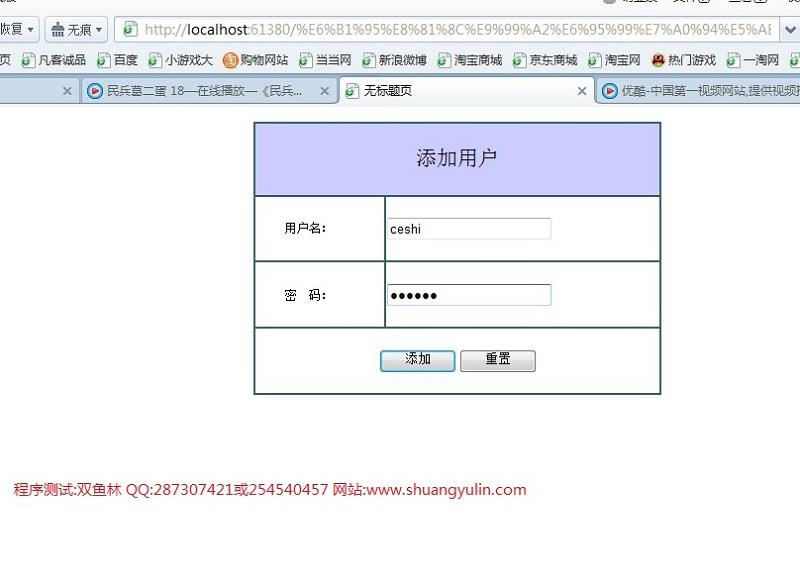Open the 百度 bookmark
This screenshot has height=580, width=800.
click(117, 60)
